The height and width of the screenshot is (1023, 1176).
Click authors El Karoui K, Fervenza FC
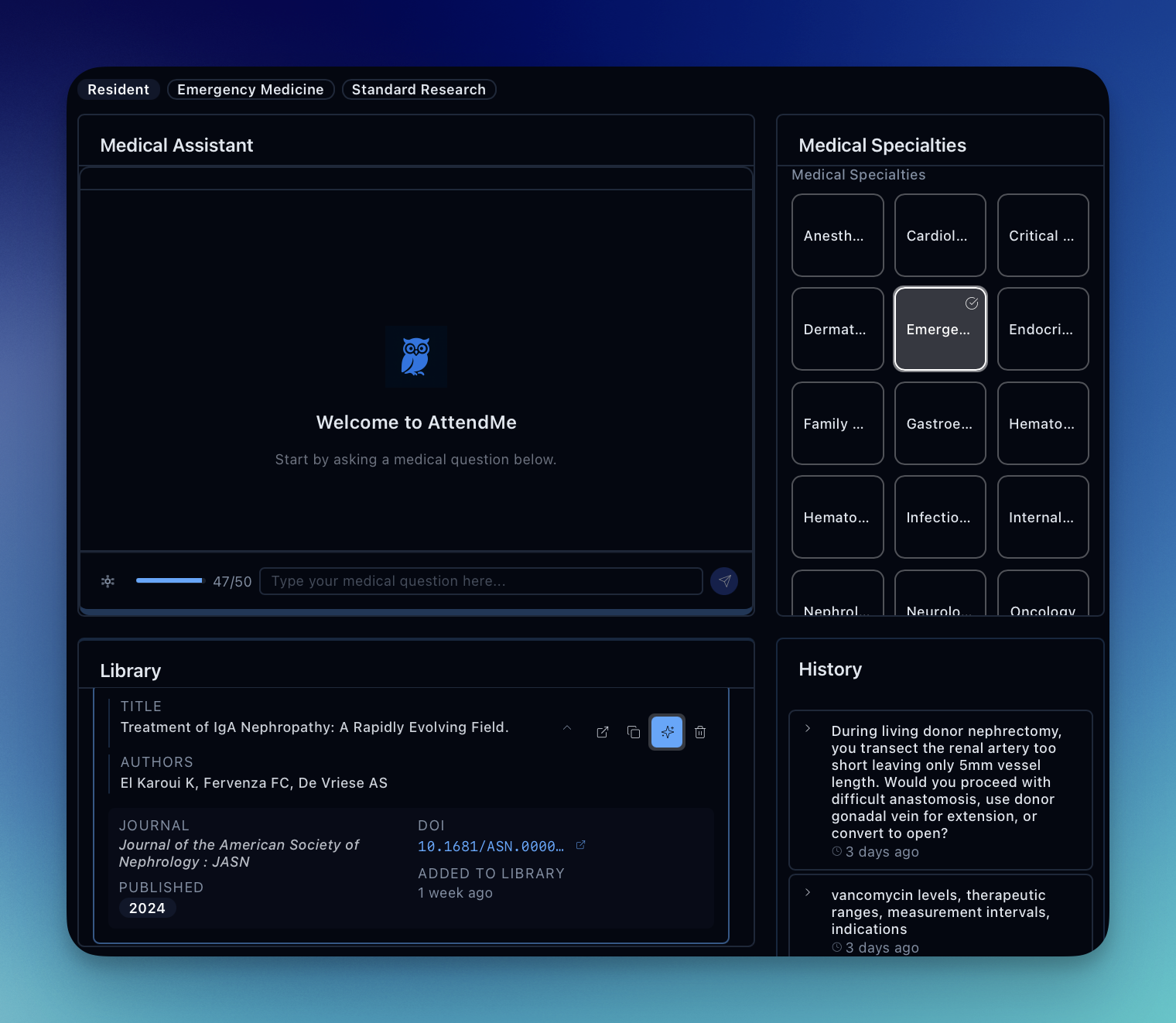click(x=254, y=783)
